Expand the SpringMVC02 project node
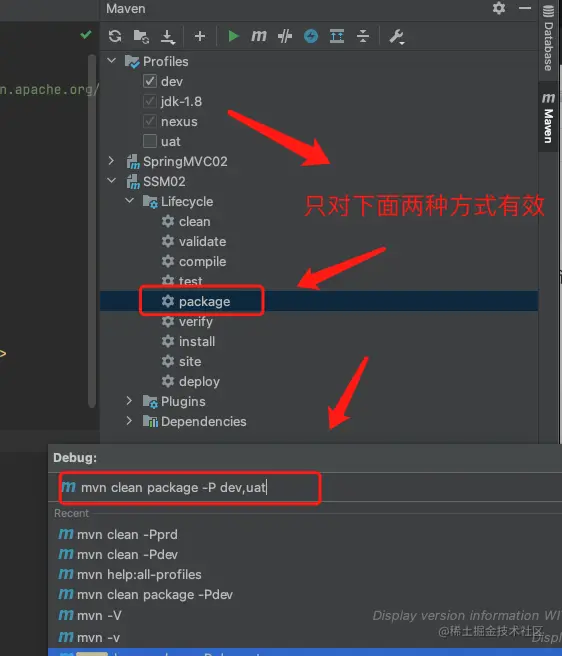Viewport: 562px width, 656px height. 111,161
